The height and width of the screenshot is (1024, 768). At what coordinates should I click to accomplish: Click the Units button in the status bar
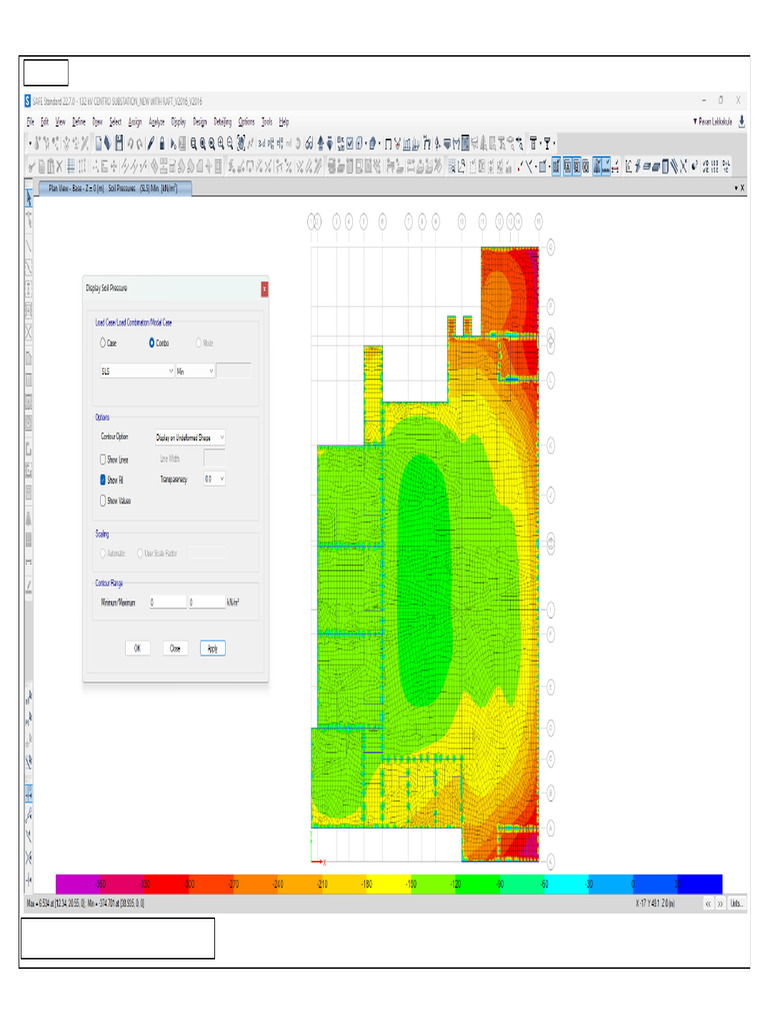click(x=736, y=904)
